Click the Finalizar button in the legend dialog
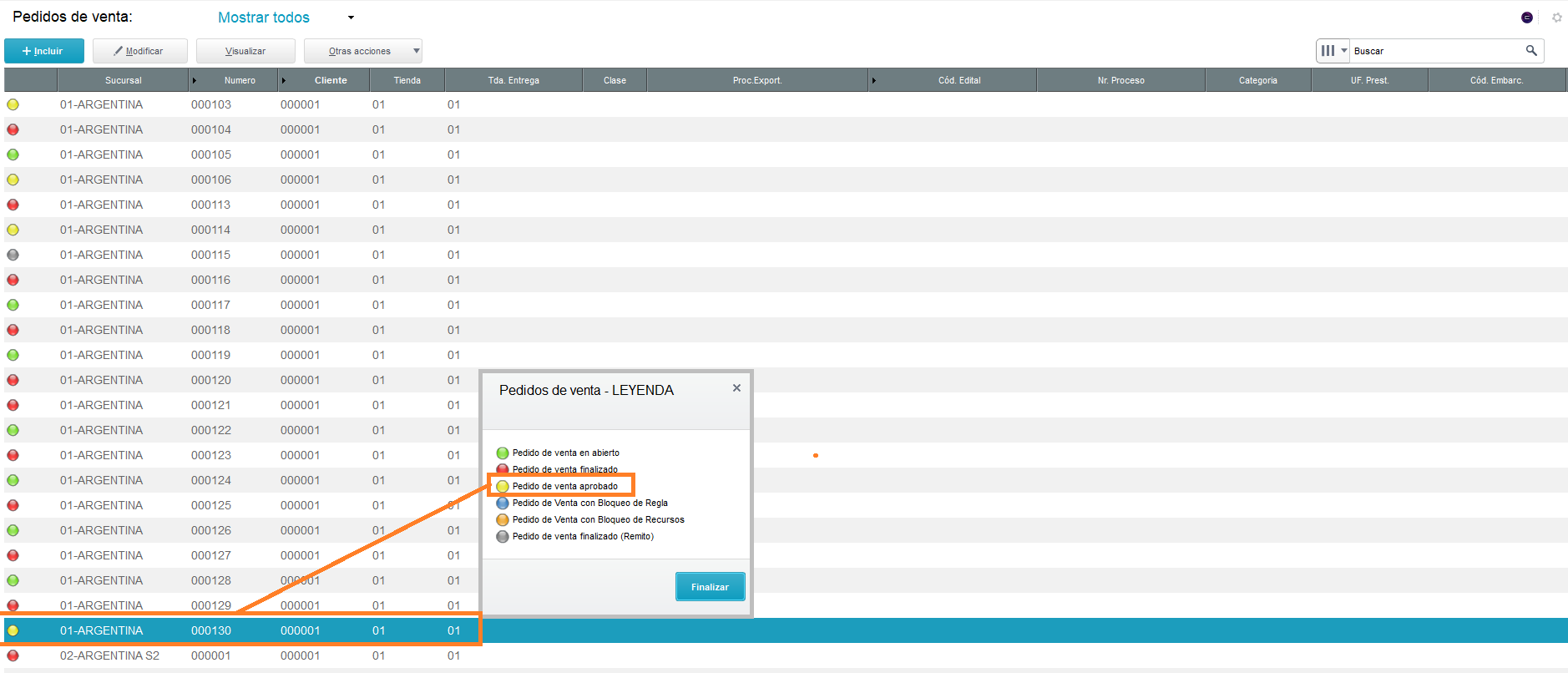Viewport: 1568px width, 673px height. point(710,587)
